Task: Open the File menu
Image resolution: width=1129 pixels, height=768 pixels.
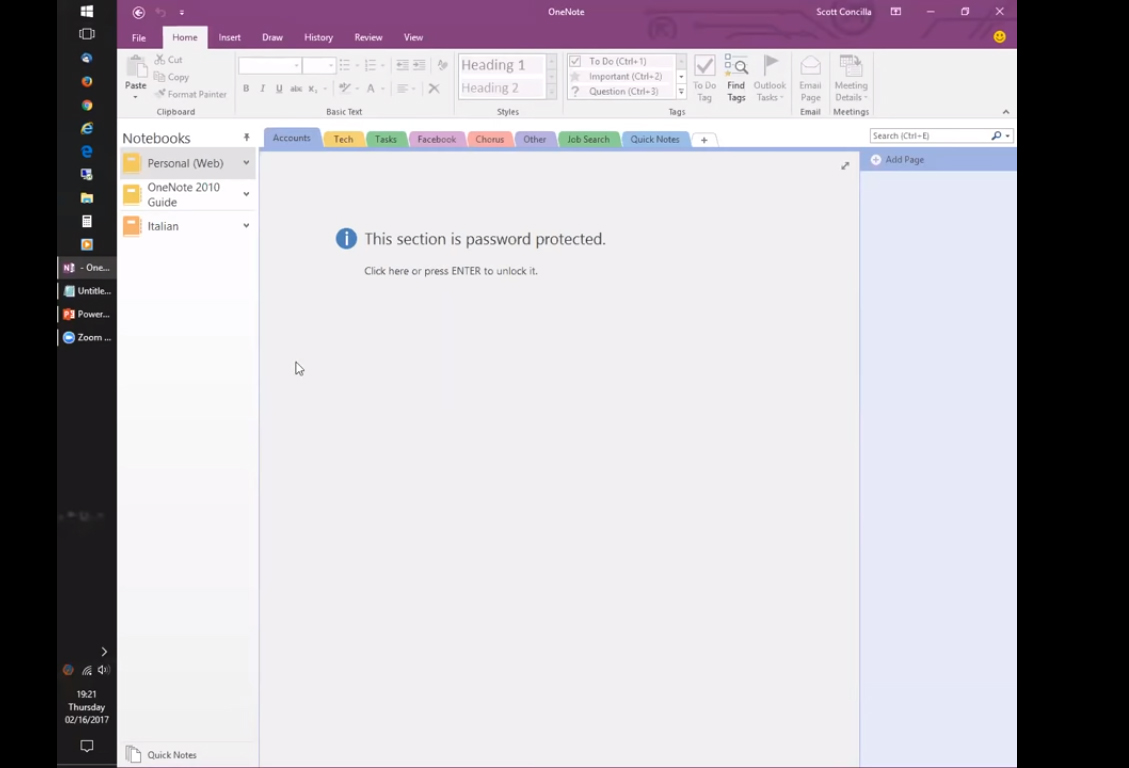Action: [x=139, y=37]
